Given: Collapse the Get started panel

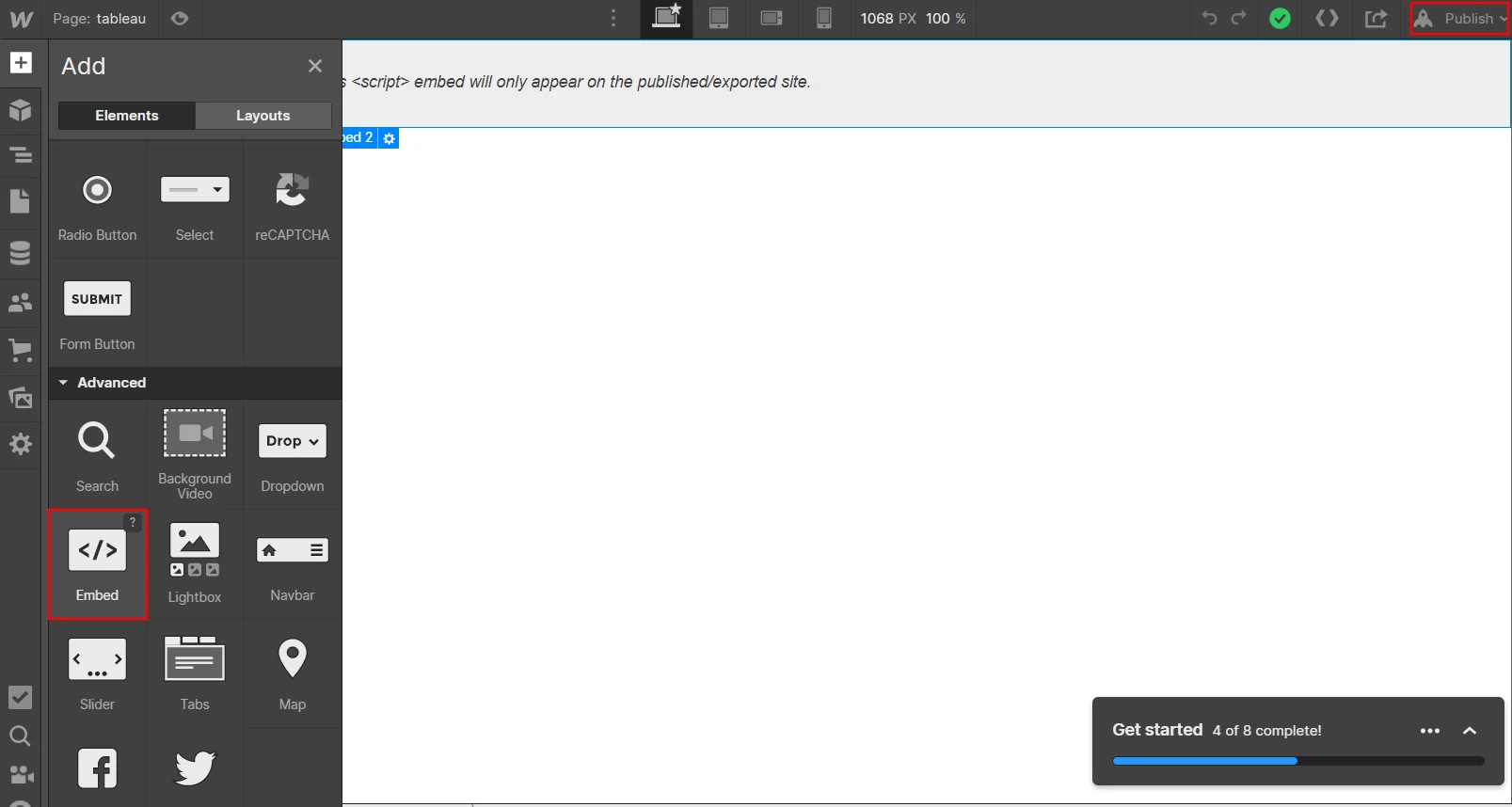Looking at the screenshot, I should [x=1470, y=731].
